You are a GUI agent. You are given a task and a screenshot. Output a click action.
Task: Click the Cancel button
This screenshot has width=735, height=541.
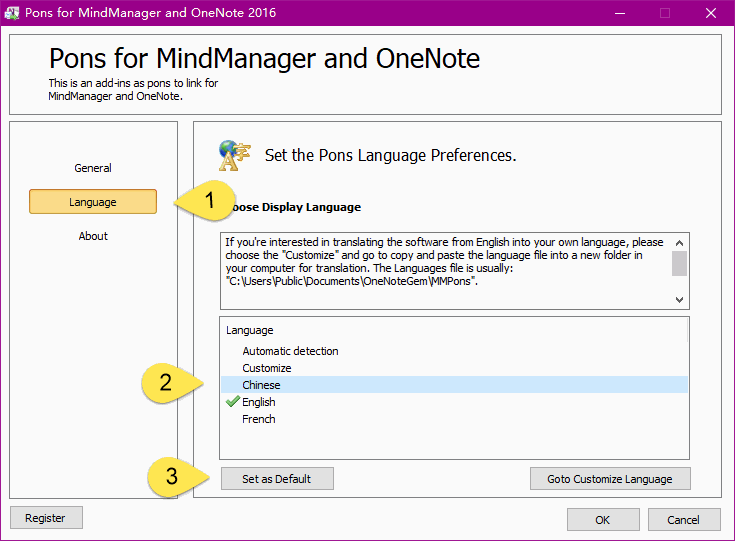684,519
